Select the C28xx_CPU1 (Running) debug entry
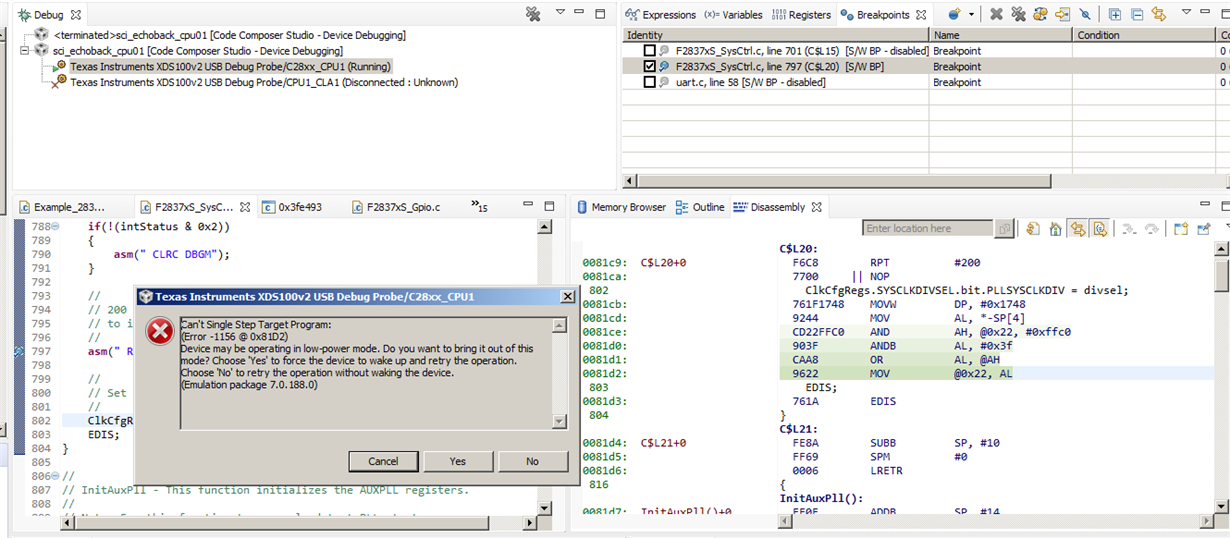Screen dimensions: 1230x538 click(x=230, y=66)
